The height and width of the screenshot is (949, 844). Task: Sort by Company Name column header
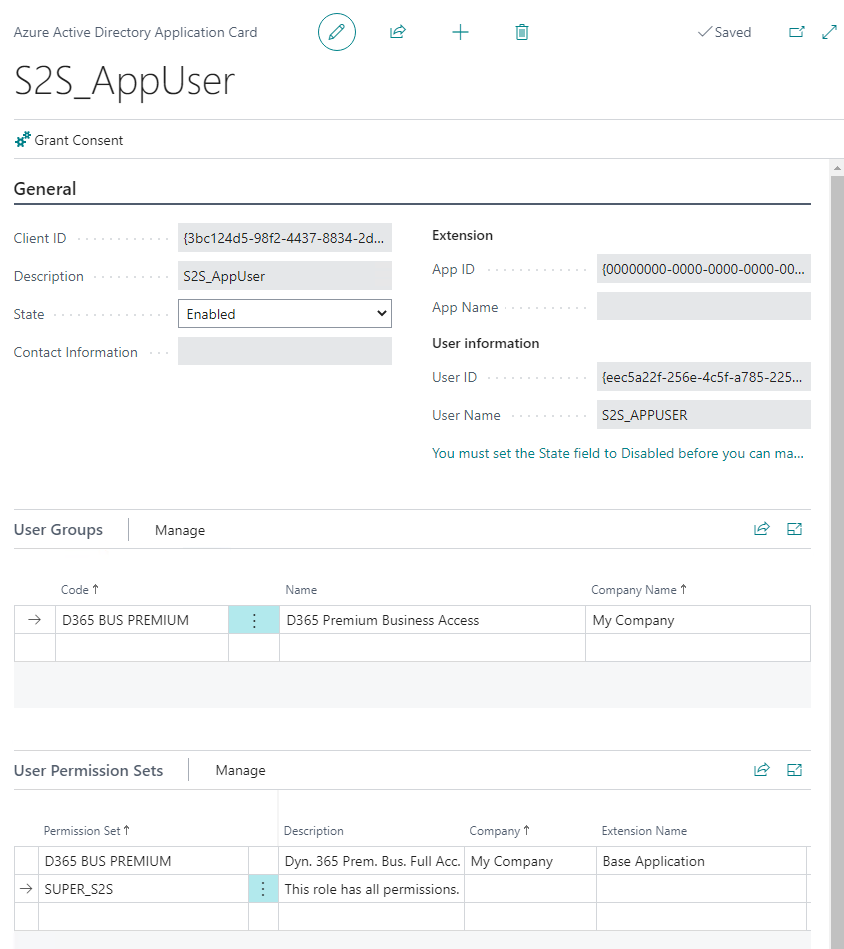639,589
